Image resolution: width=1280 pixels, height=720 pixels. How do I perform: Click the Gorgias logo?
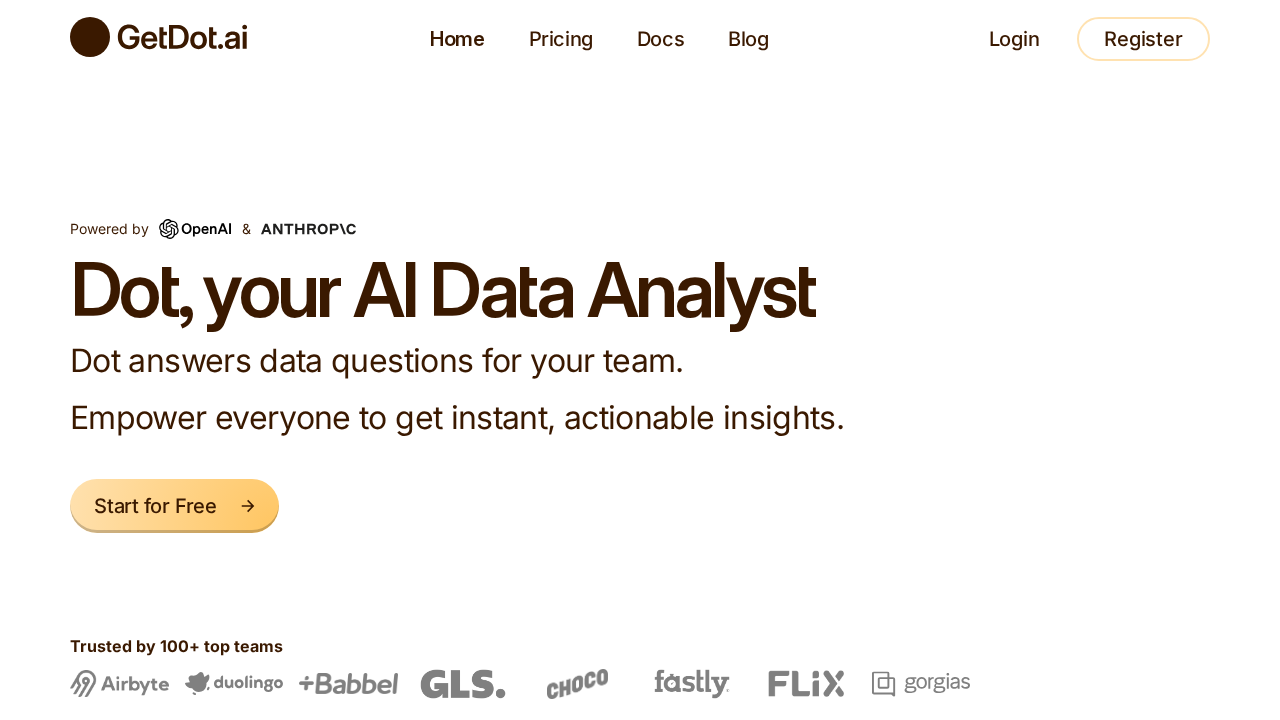(x=920, y=682)
